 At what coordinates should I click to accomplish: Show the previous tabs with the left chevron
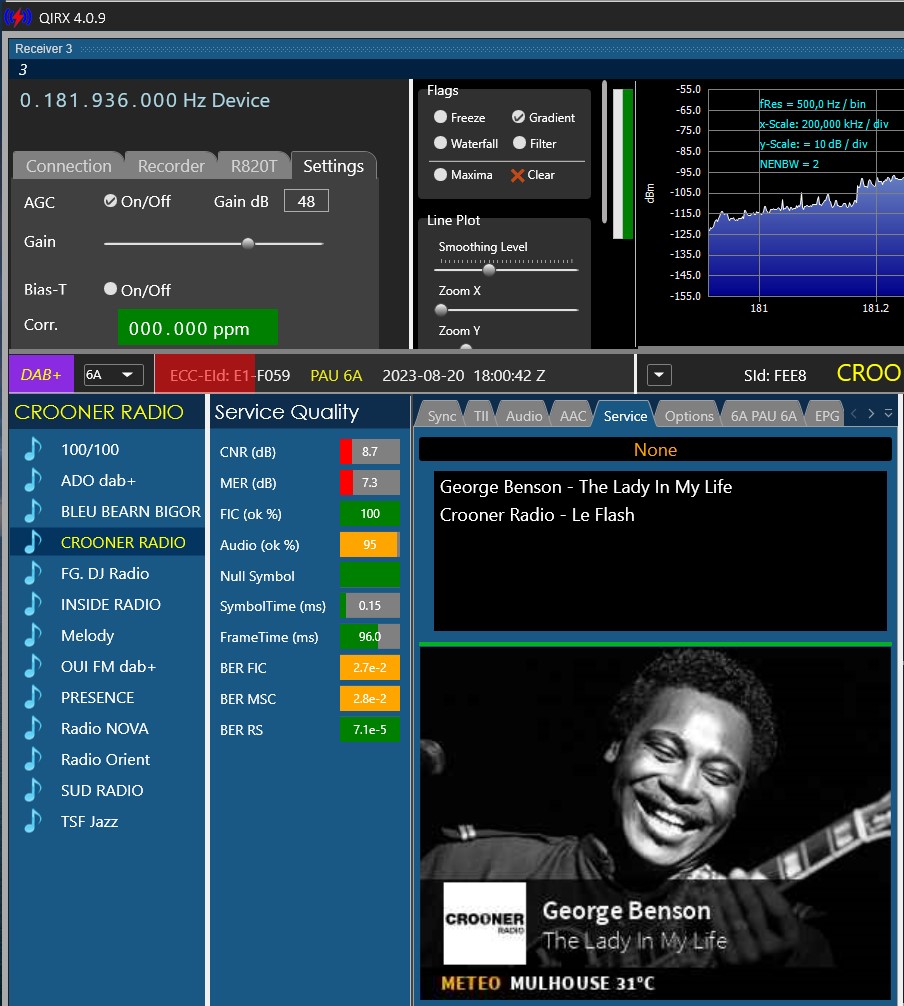[854, 414]
